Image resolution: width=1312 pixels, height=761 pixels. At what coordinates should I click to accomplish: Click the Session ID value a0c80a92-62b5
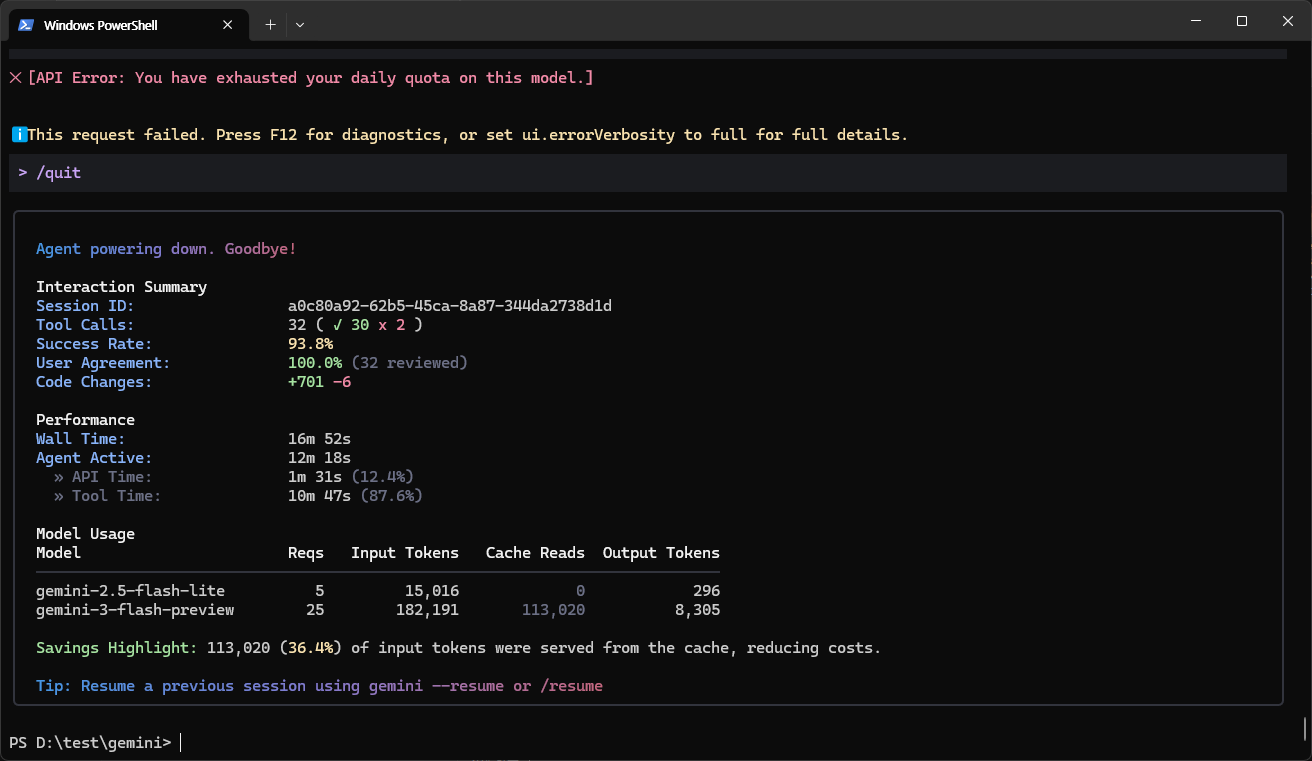(x=450, y=305)
